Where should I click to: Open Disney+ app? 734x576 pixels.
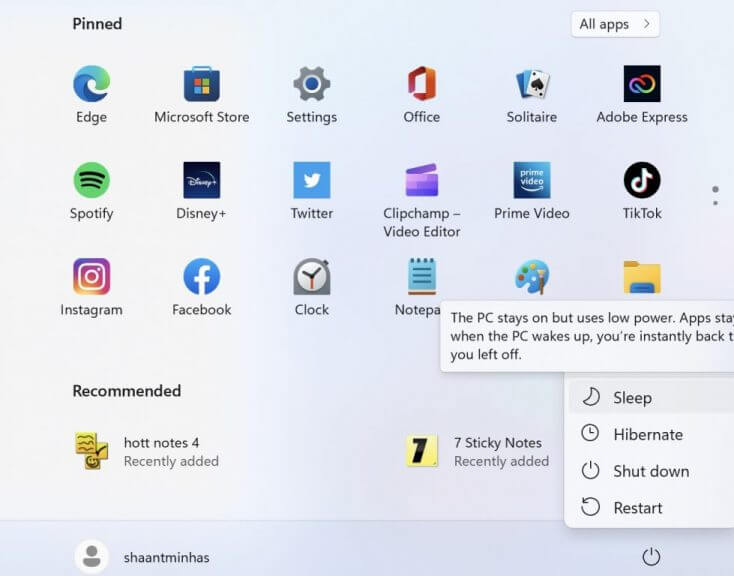[201, 191]
